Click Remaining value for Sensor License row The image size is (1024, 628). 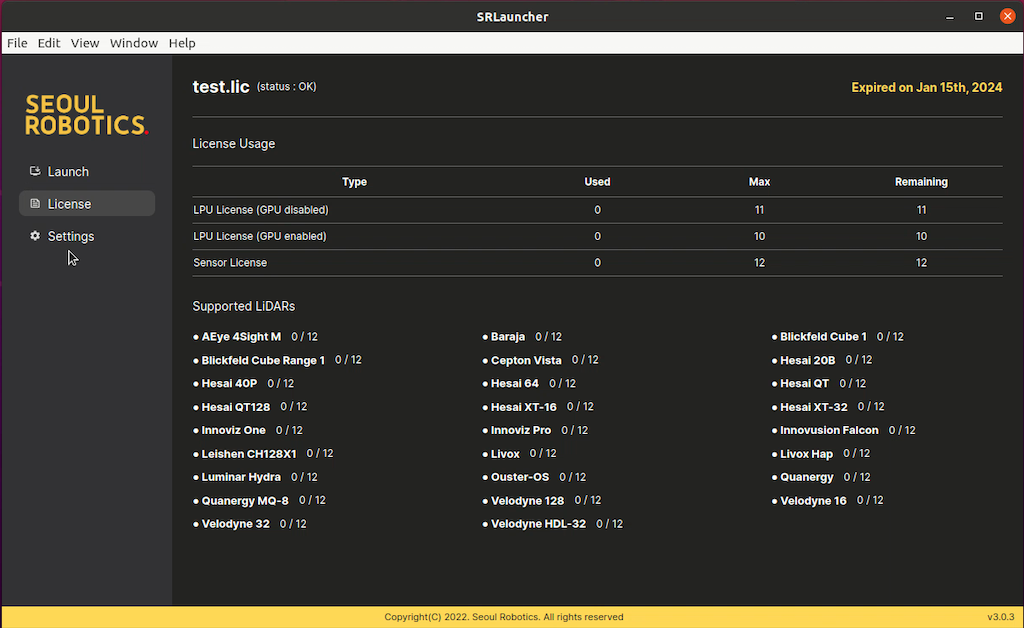[x=921, y=263]
